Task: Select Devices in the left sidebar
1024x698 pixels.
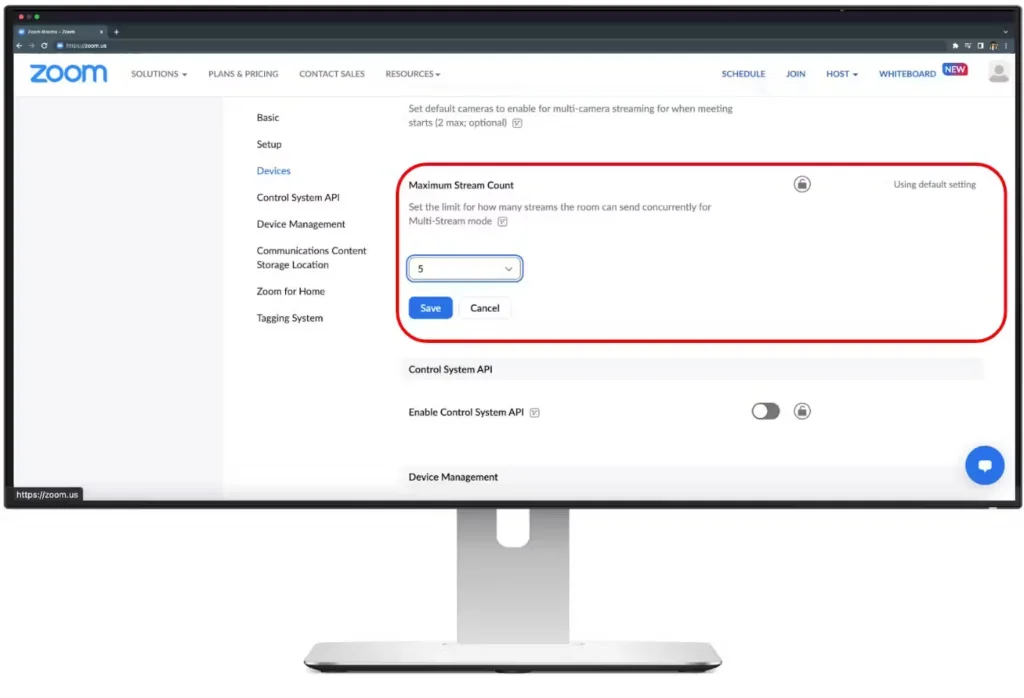Action: click(x=274, y=171)
